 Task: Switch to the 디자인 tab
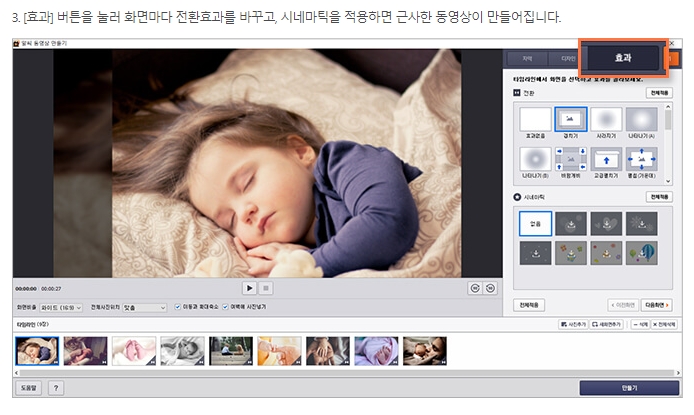[x=567, y=59]
